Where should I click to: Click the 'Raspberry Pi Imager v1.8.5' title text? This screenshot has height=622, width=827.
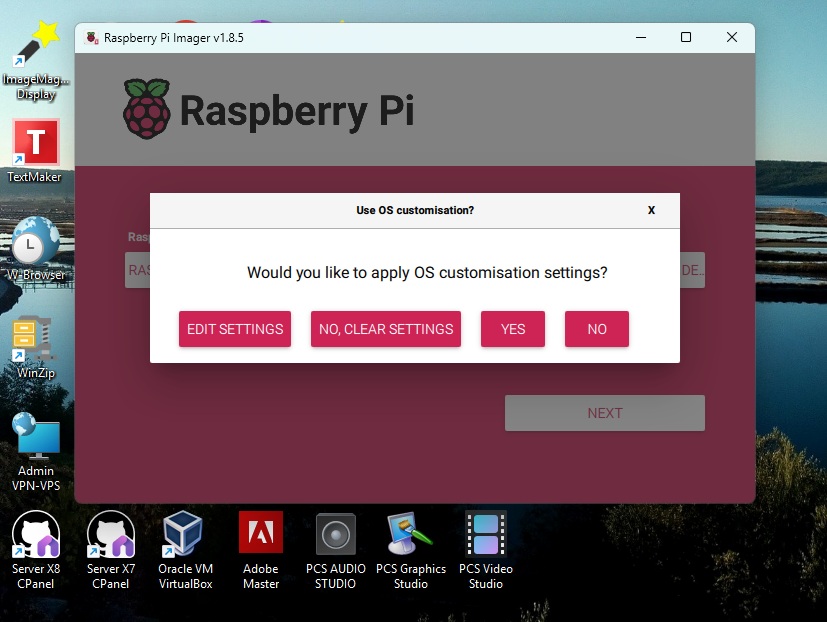click(174, 38)
